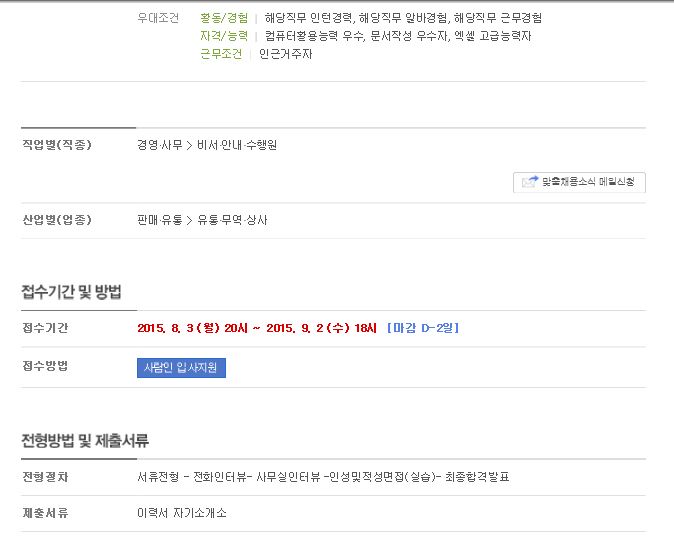Apply via the blue 사람인 입사지원 button
This screenshot has height=540, width=674.
coord(181,368)
